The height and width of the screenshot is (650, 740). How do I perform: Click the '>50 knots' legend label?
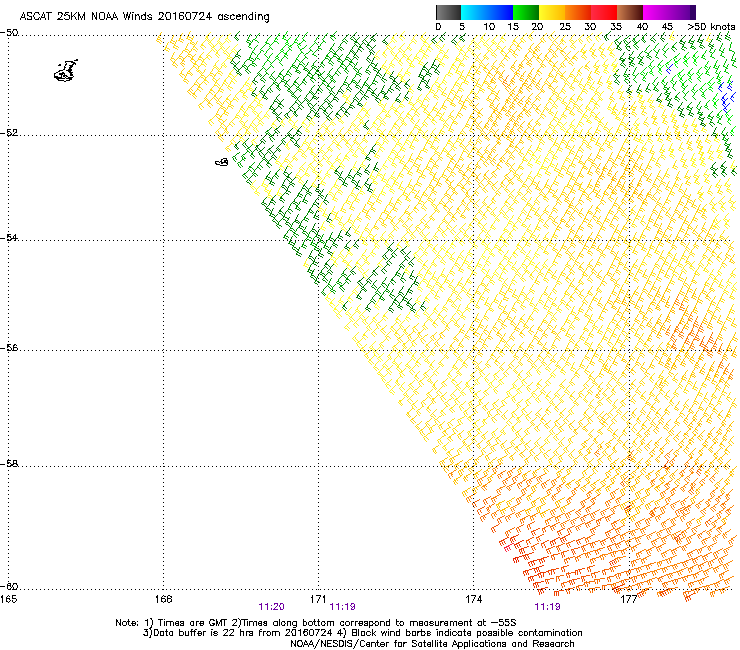pyautogui.click(x=711, y=27)
